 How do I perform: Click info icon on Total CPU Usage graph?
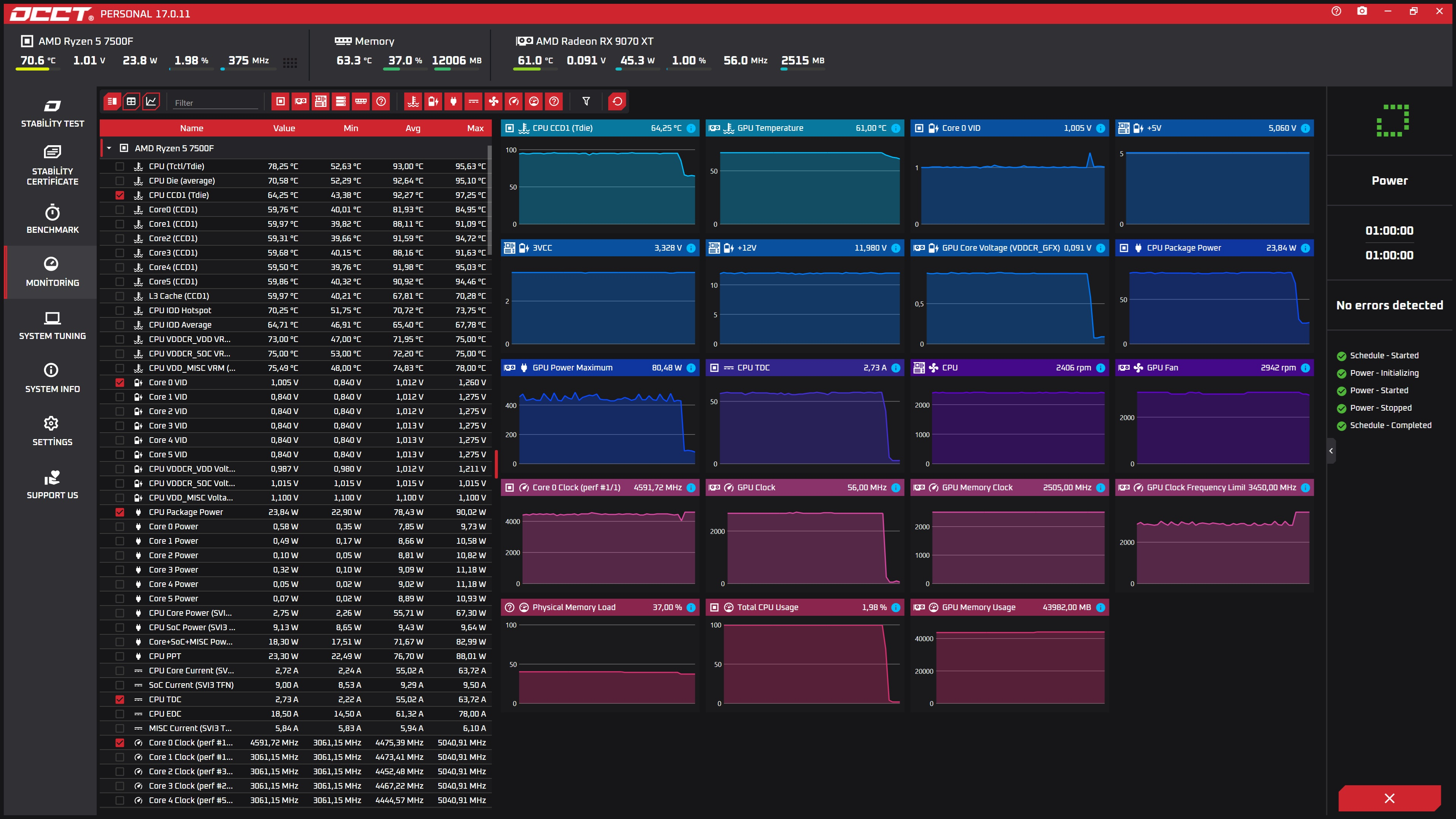(x=896, y=607)
